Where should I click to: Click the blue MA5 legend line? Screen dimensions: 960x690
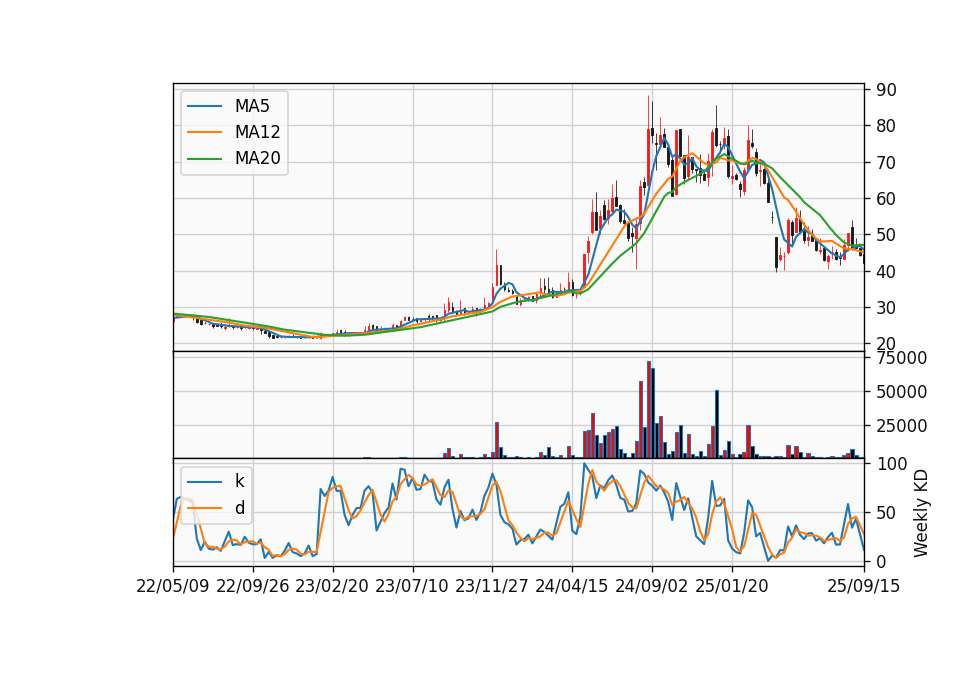coord(204,106)
